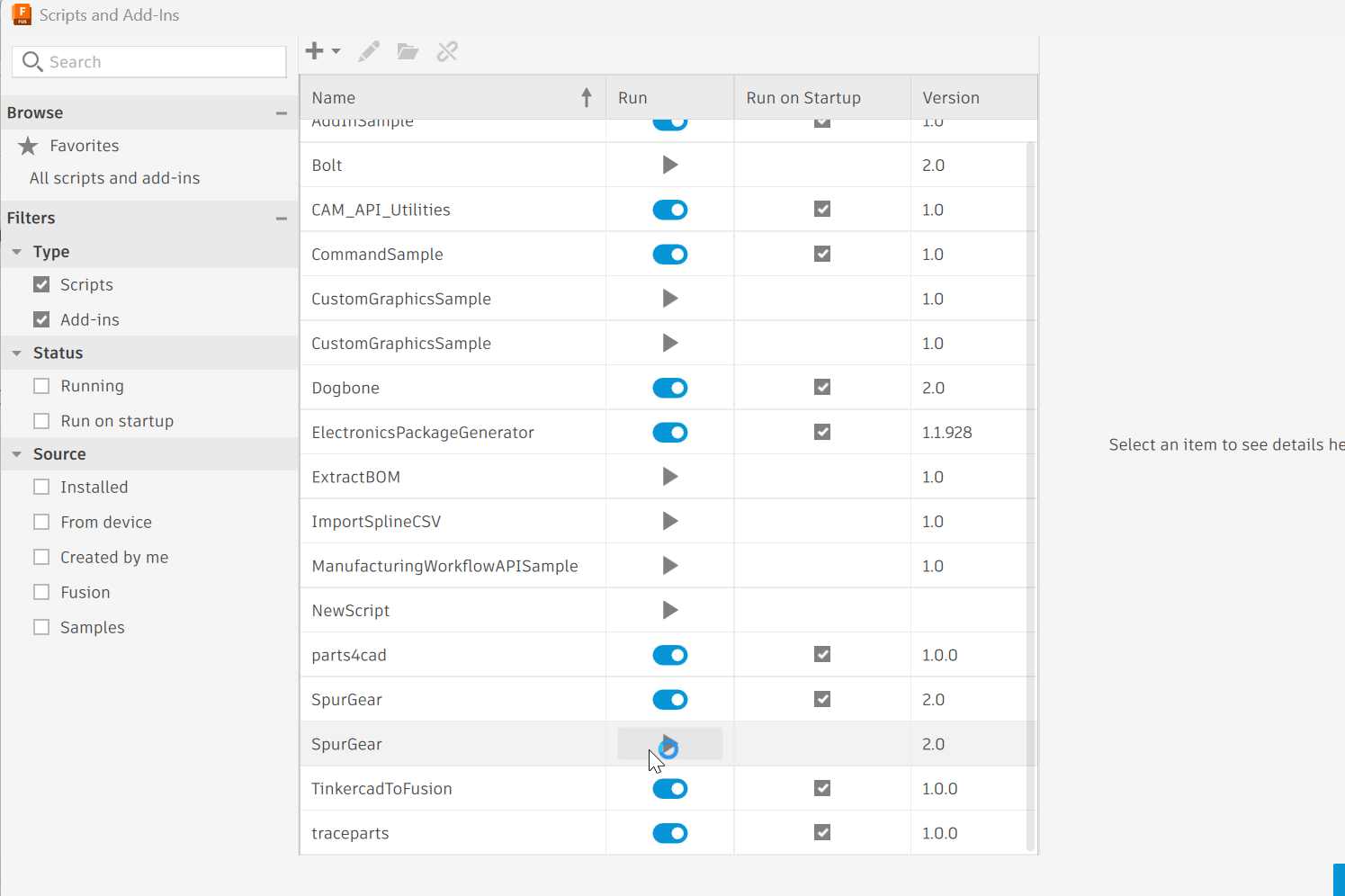Toggle off the SpurGear add-in switch
Screen dimensions: 1345x896
670,700
